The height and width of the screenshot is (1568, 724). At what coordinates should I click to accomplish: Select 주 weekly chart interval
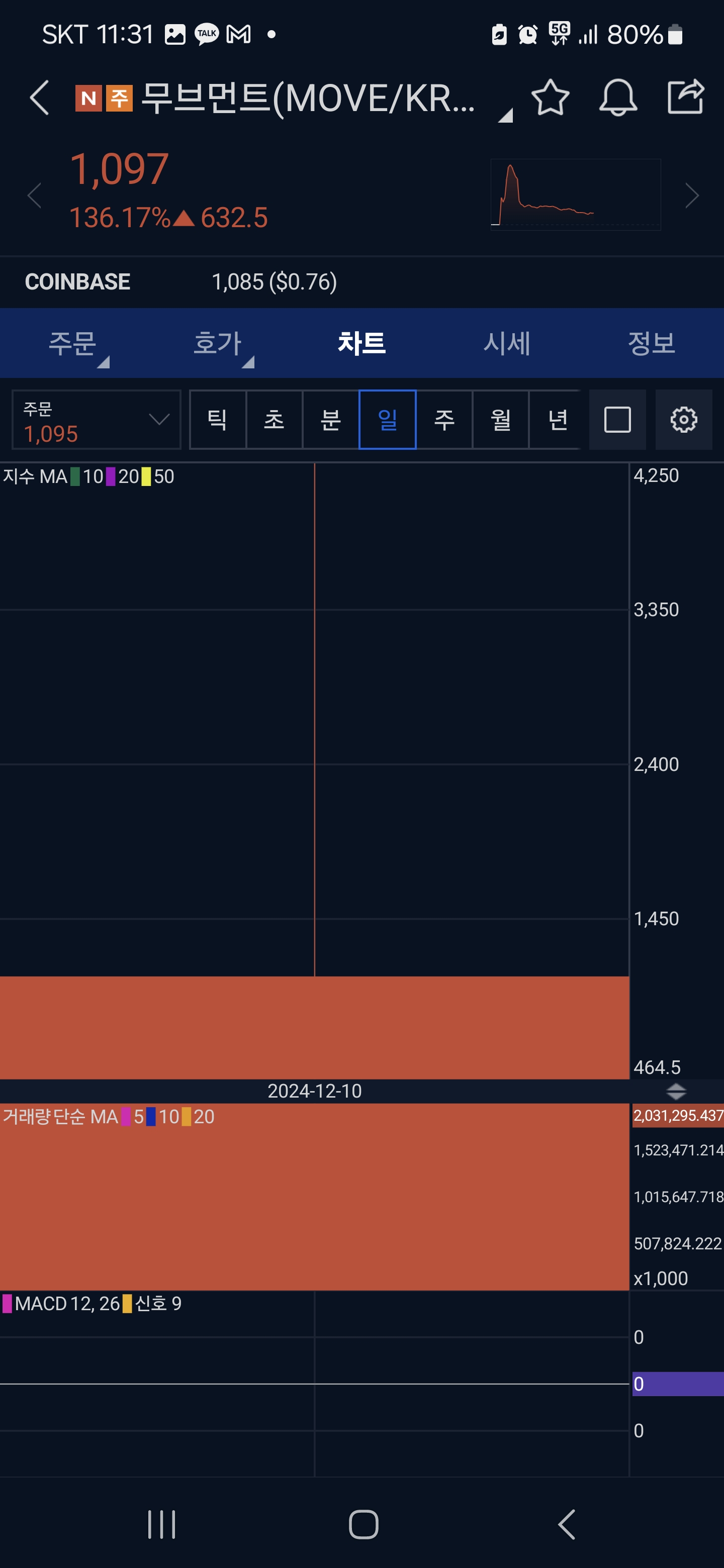[x=444, y=420]
